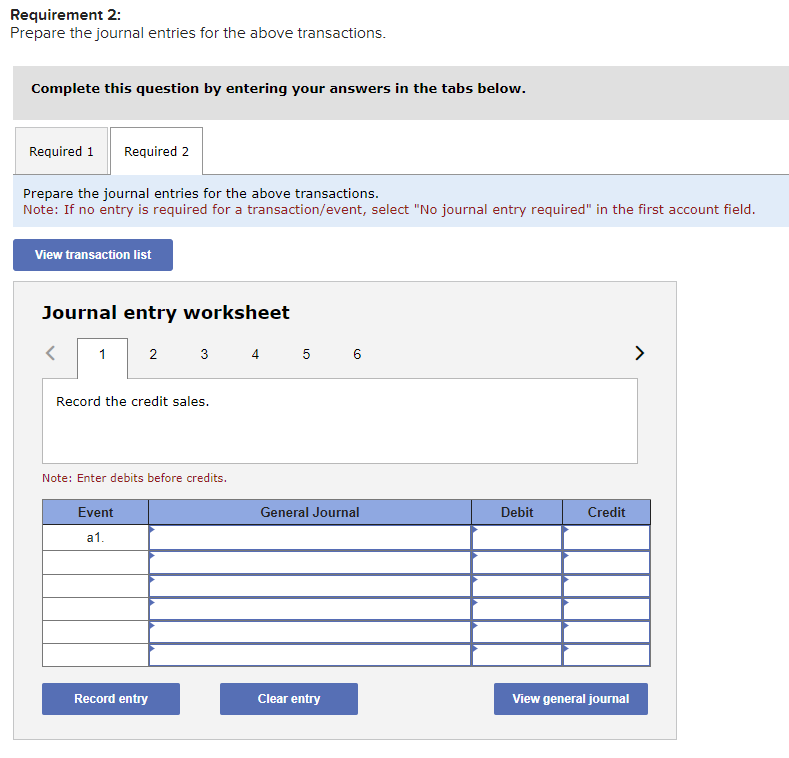This screenshot has width=789, height=758.
Task: Click the General Journal column header
Action: click(x=310, y=512)
